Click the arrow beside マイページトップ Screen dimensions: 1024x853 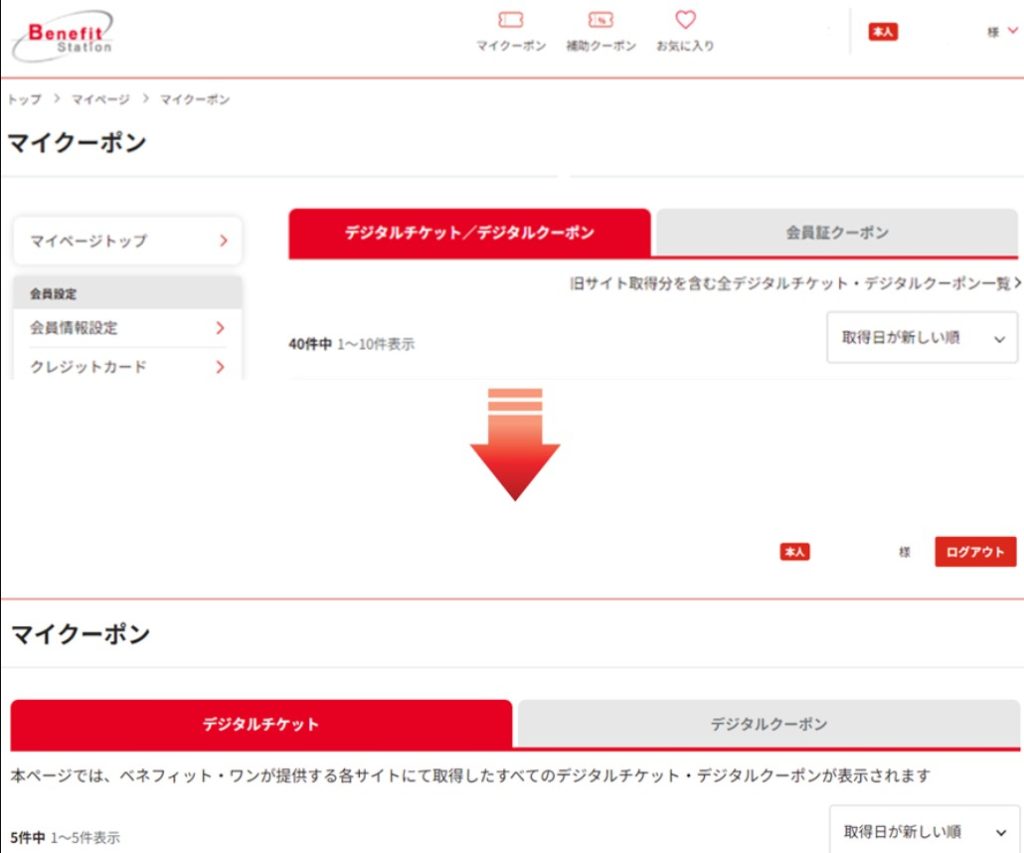[x=222, y=241]
